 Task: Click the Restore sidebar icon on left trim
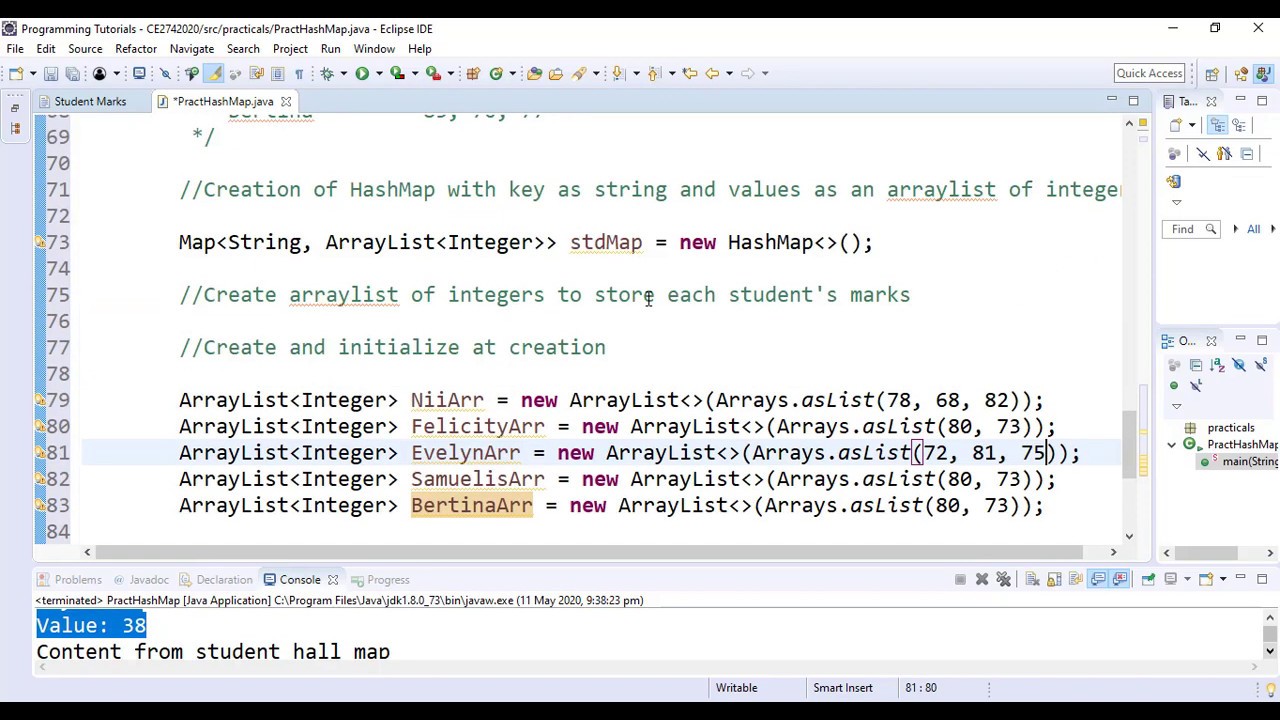click(x=15, y=107)
